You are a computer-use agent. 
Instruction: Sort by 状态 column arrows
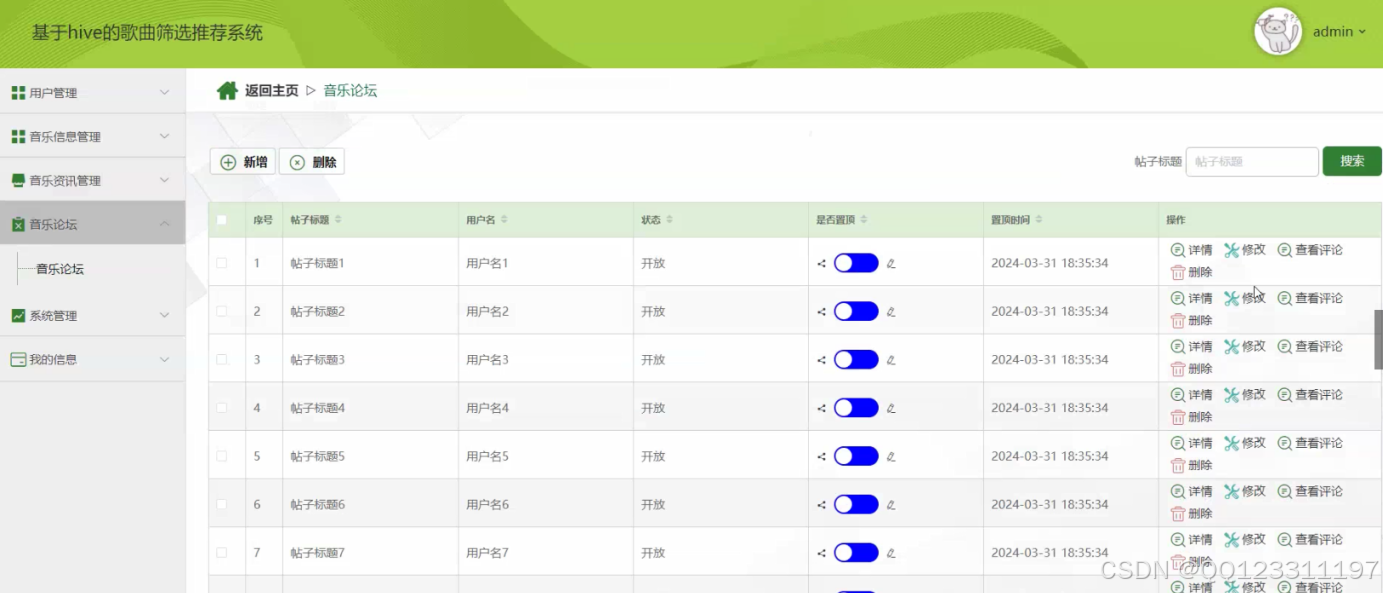669,220
